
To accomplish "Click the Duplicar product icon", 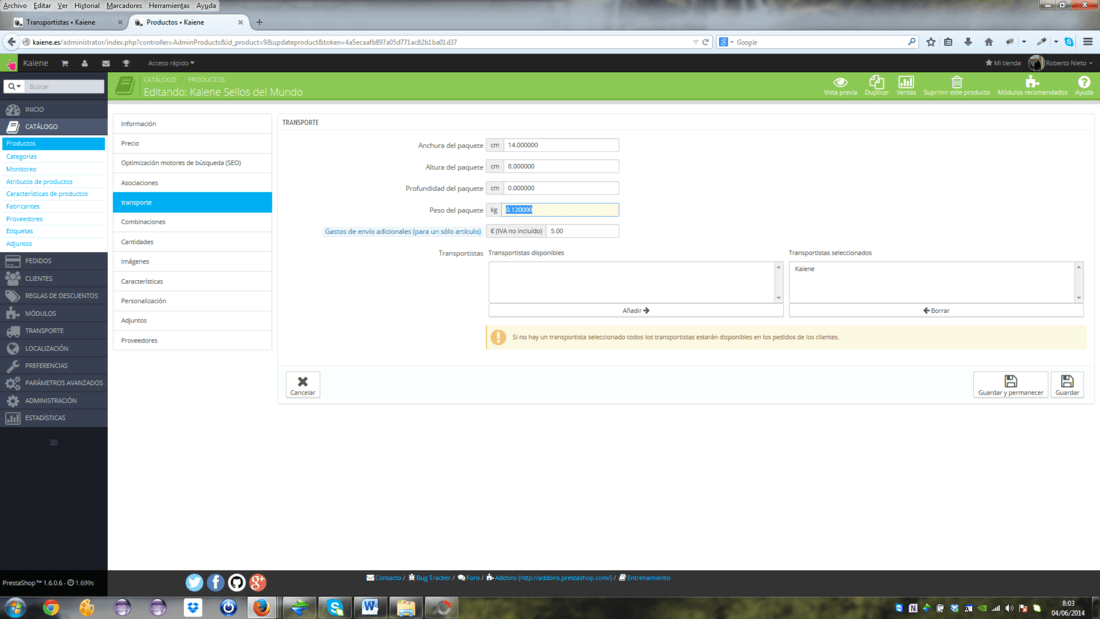I will coord(876,86).
